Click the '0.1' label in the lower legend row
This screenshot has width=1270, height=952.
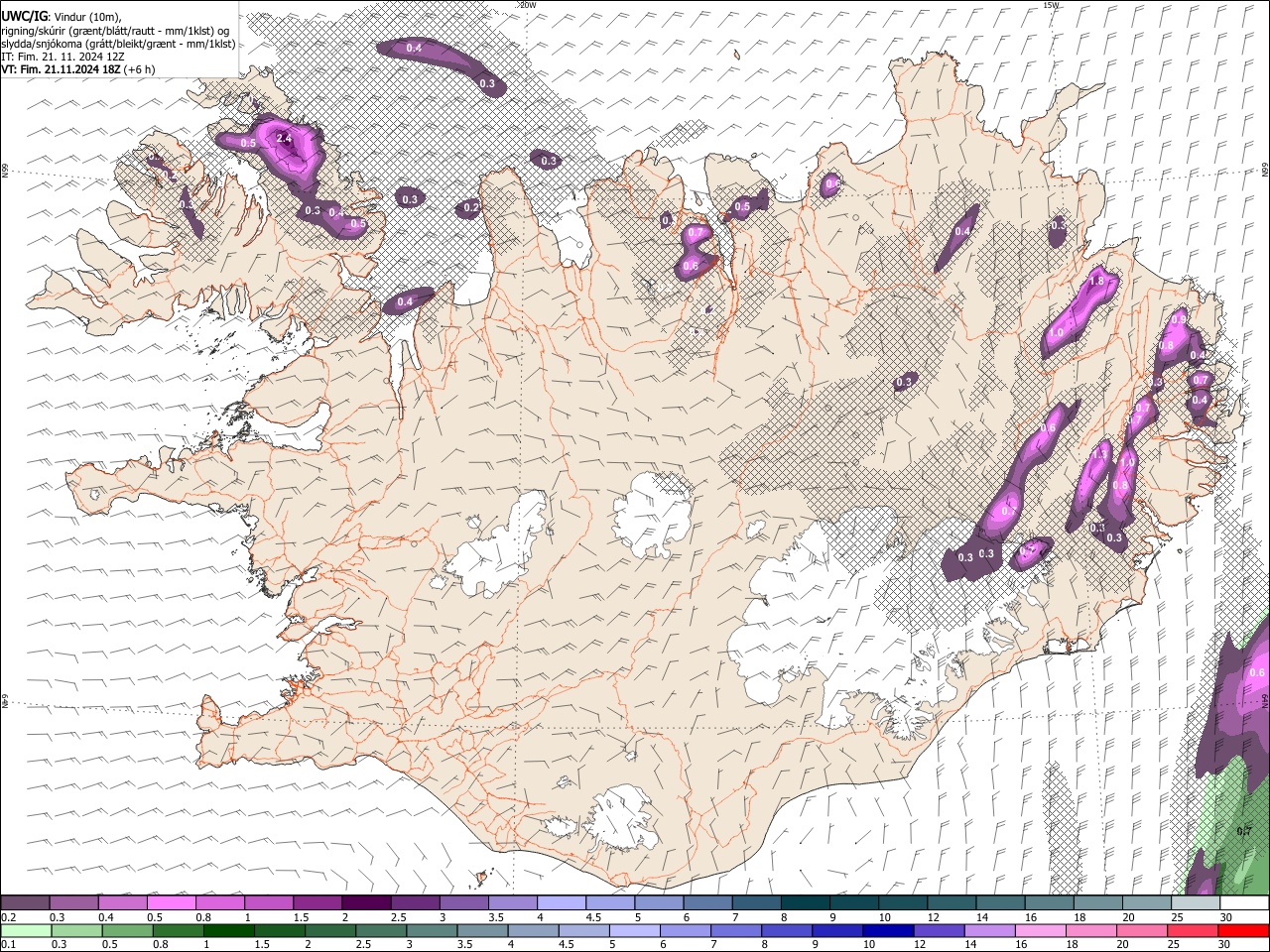pos(8,944)
